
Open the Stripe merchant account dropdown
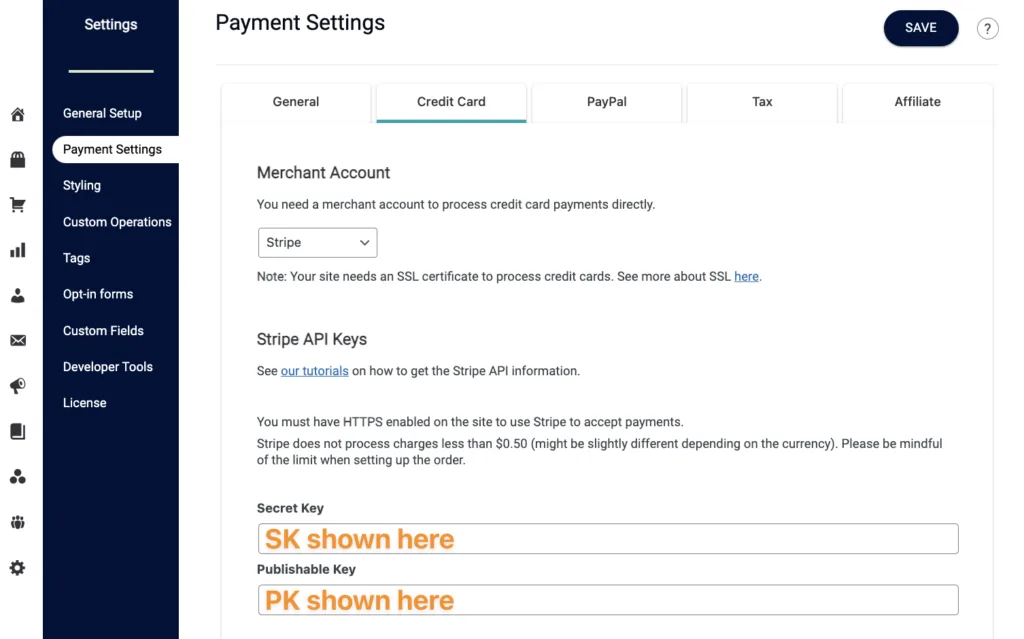pyautogui.click(x=317, y=243)
